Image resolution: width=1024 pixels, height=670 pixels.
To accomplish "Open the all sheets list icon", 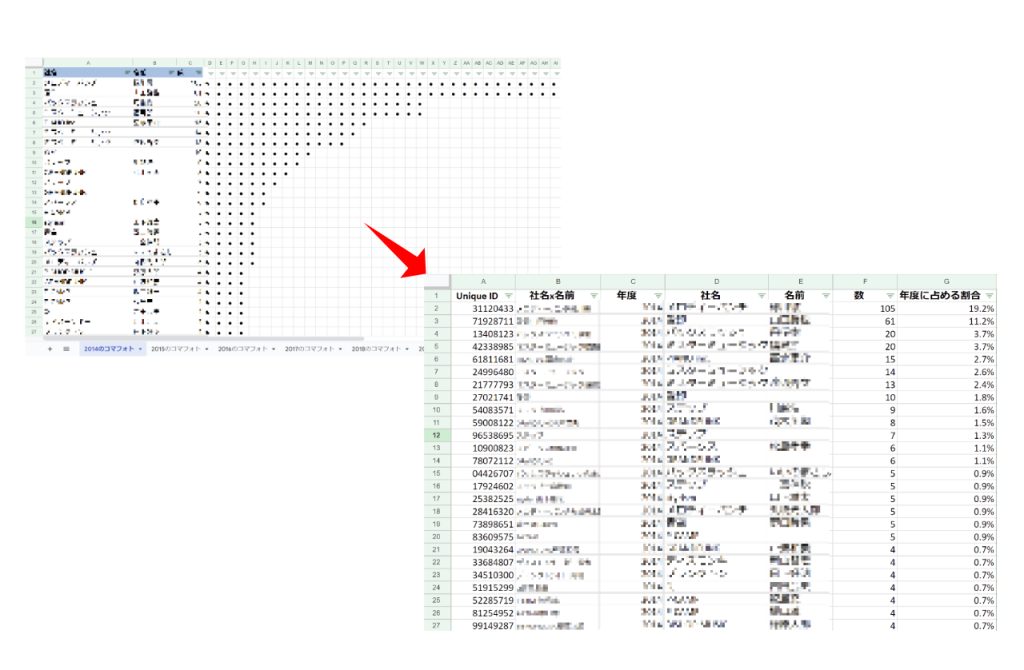I will 66,349.
